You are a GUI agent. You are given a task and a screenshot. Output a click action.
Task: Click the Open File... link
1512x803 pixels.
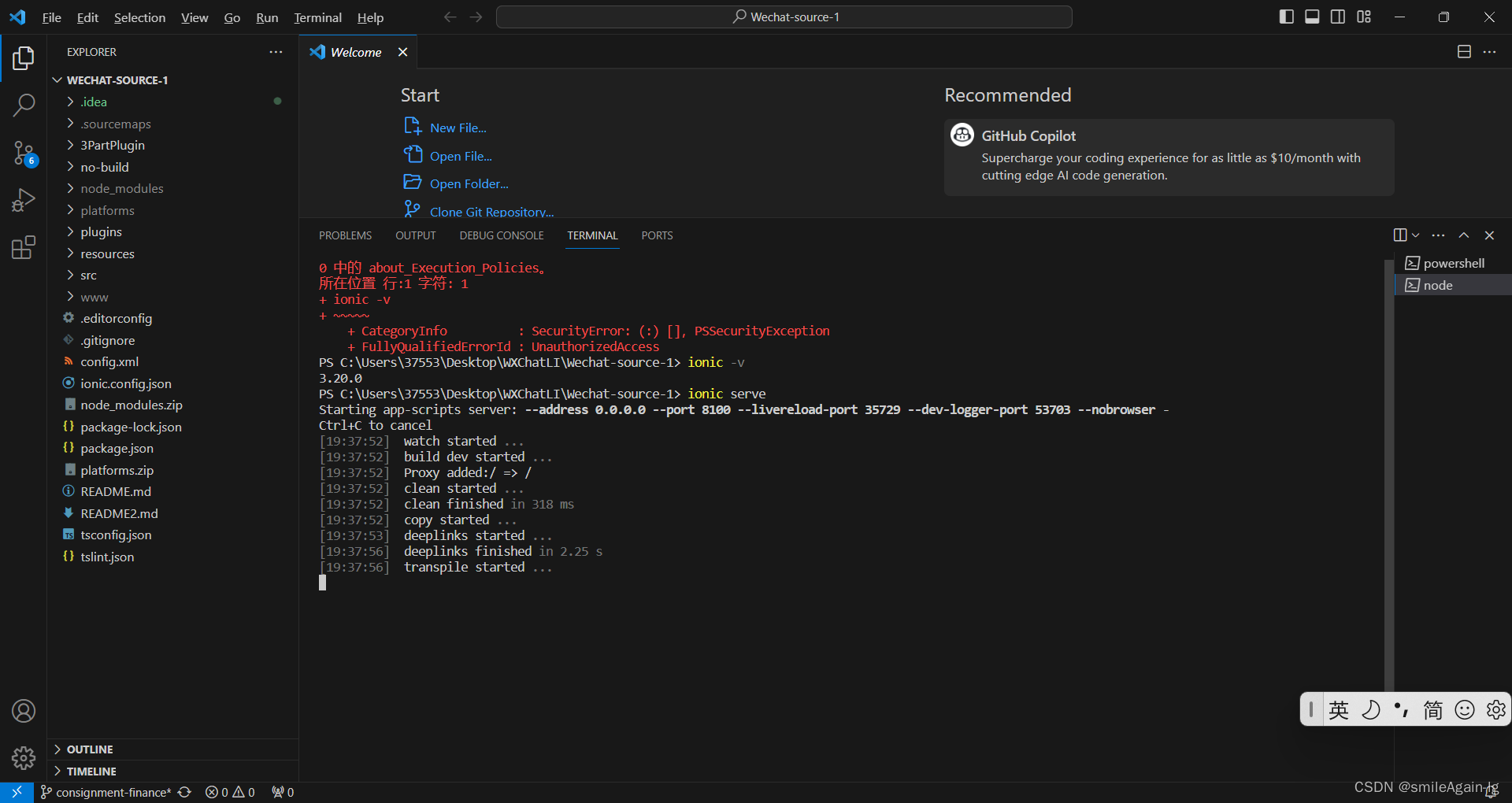pos(461,156)
